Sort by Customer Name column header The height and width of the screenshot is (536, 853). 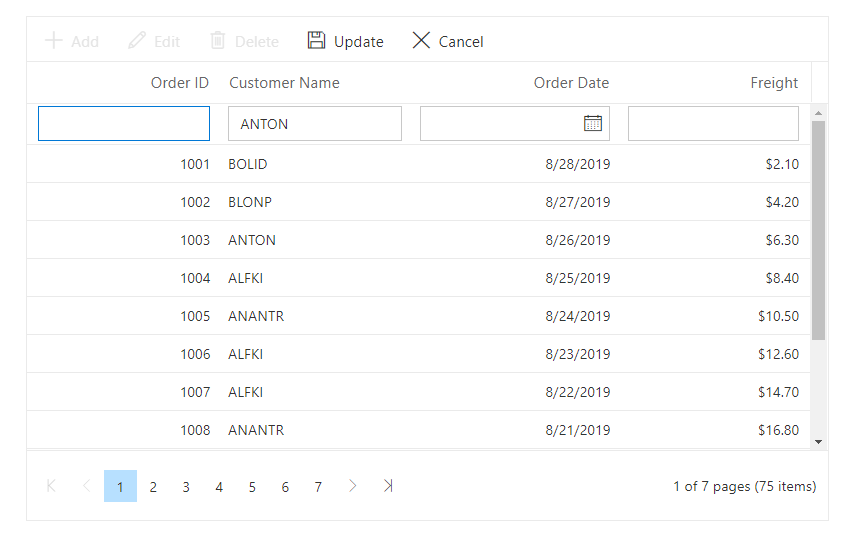(285, 83)
